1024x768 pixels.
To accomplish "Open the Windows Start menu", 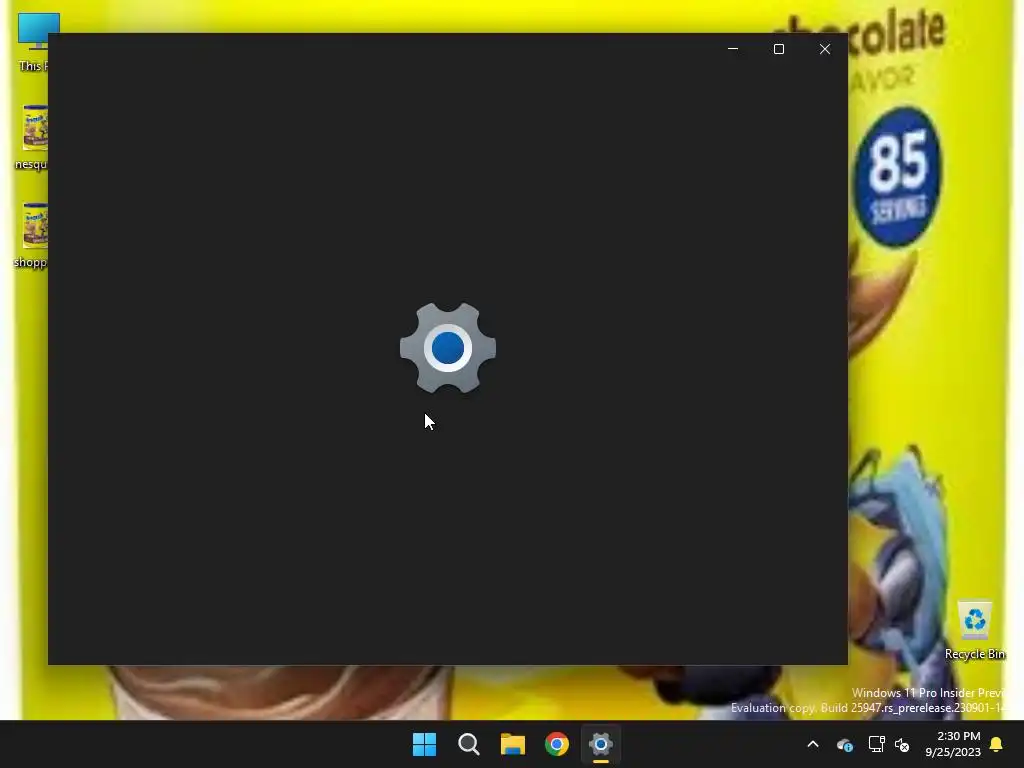I will tap(424, 744).
